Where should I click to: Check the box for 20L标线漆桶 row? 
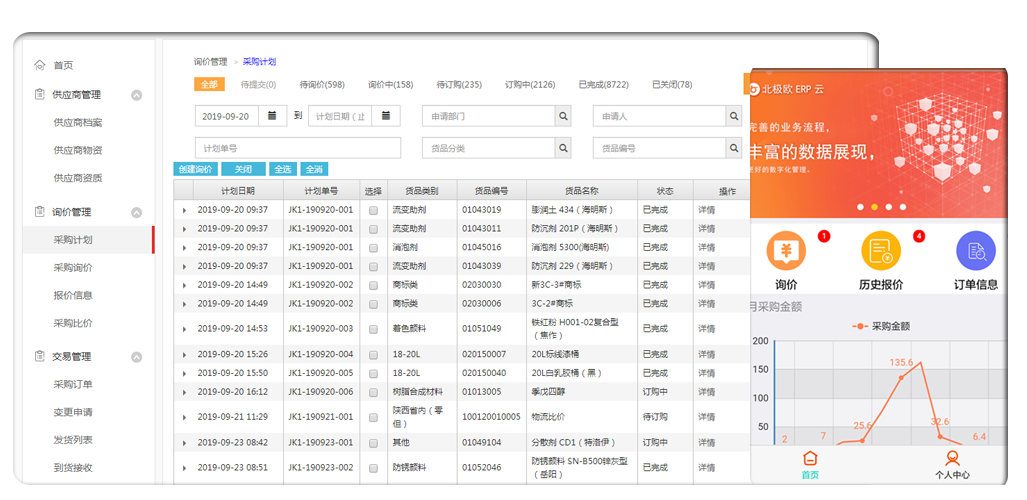click(x=373, y=355)
